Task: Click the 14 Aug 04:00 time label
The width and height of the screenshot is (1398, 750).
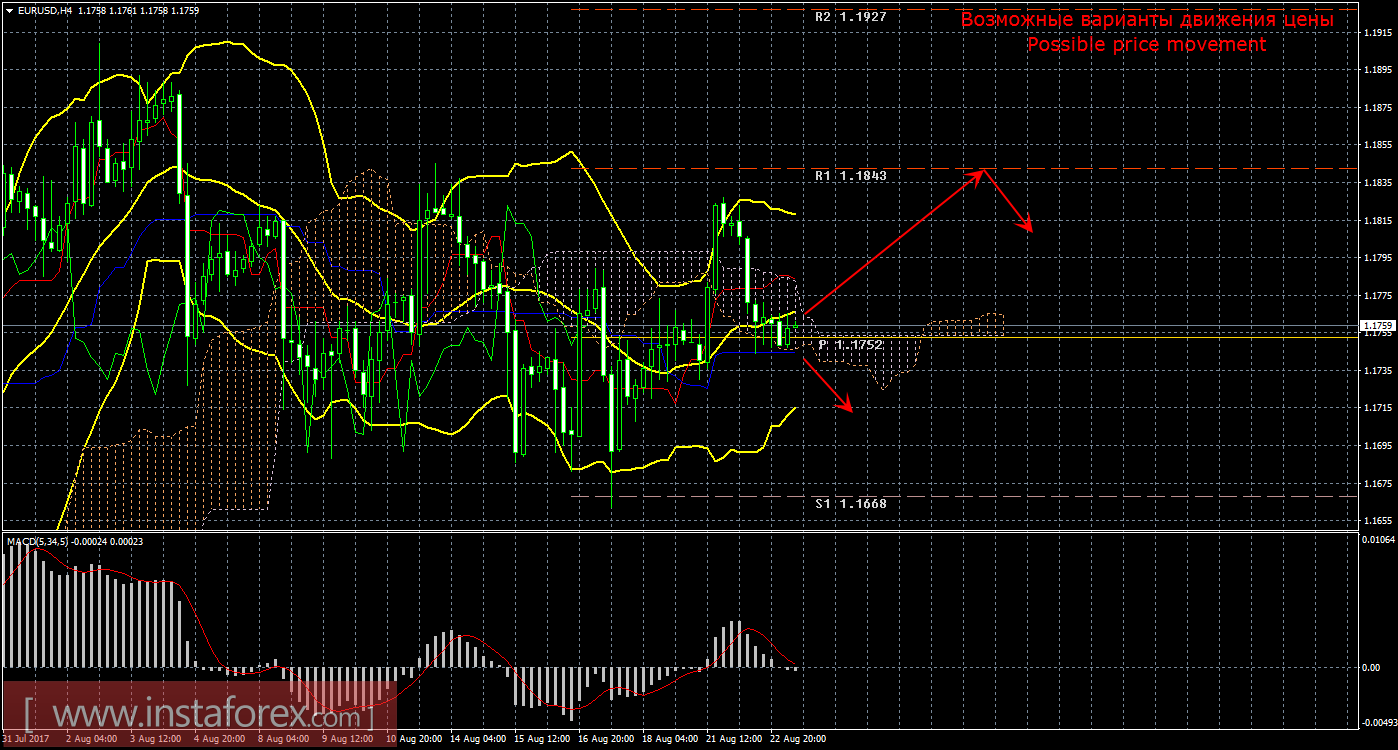Action: click(478, 739)
